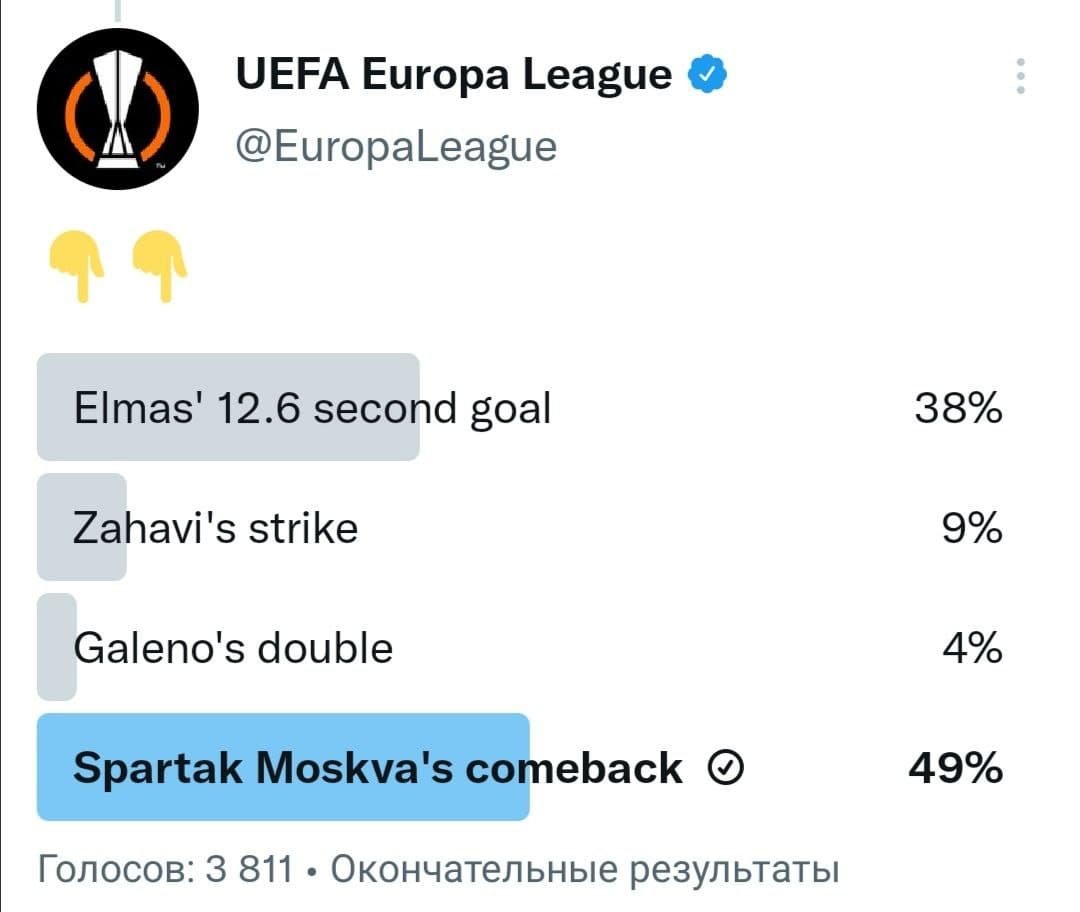Click the thread connector line above the avatar
Screen dimensions: 1080x912
pyautogui.click(x=118, y=10)
